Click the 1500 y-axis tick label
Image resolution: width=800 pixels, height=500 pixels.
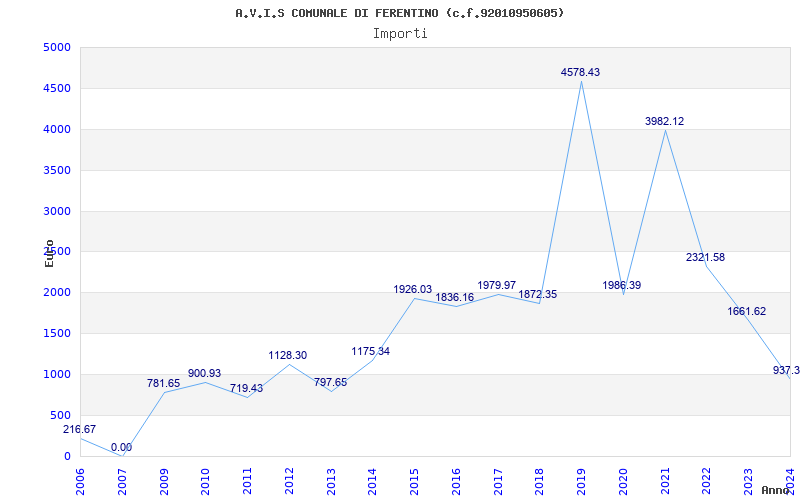(57, 334)
